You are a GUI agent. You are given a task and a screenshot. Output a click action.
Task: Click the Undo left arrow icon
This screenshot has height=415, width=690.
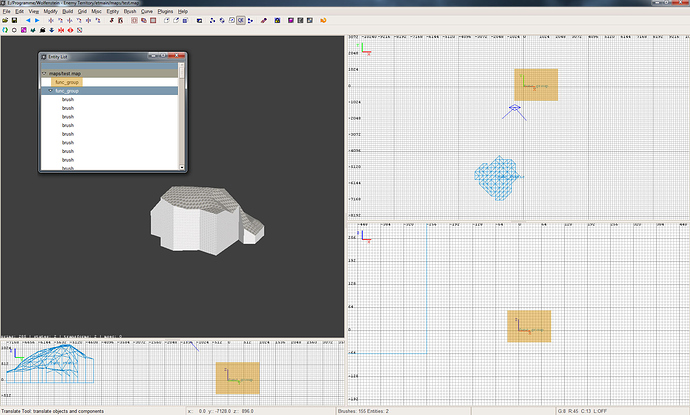coord(28,19)
